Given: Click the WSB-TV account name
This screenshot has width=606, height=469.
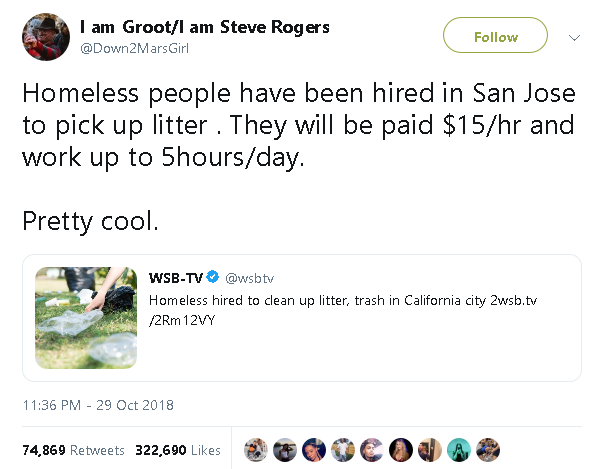Looking at the screenshot, I should pos(176,276).
